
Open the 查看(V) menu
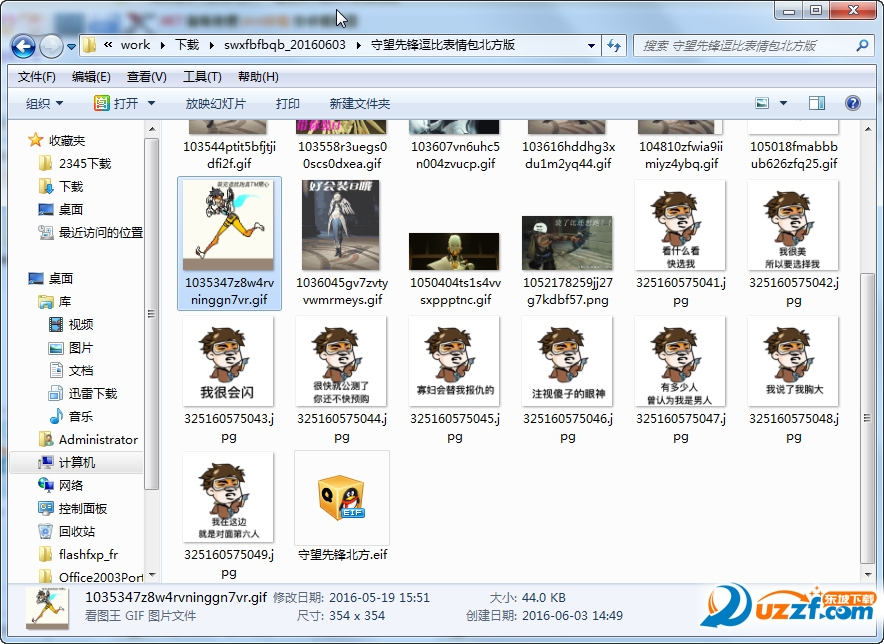(x=147, y=77)
